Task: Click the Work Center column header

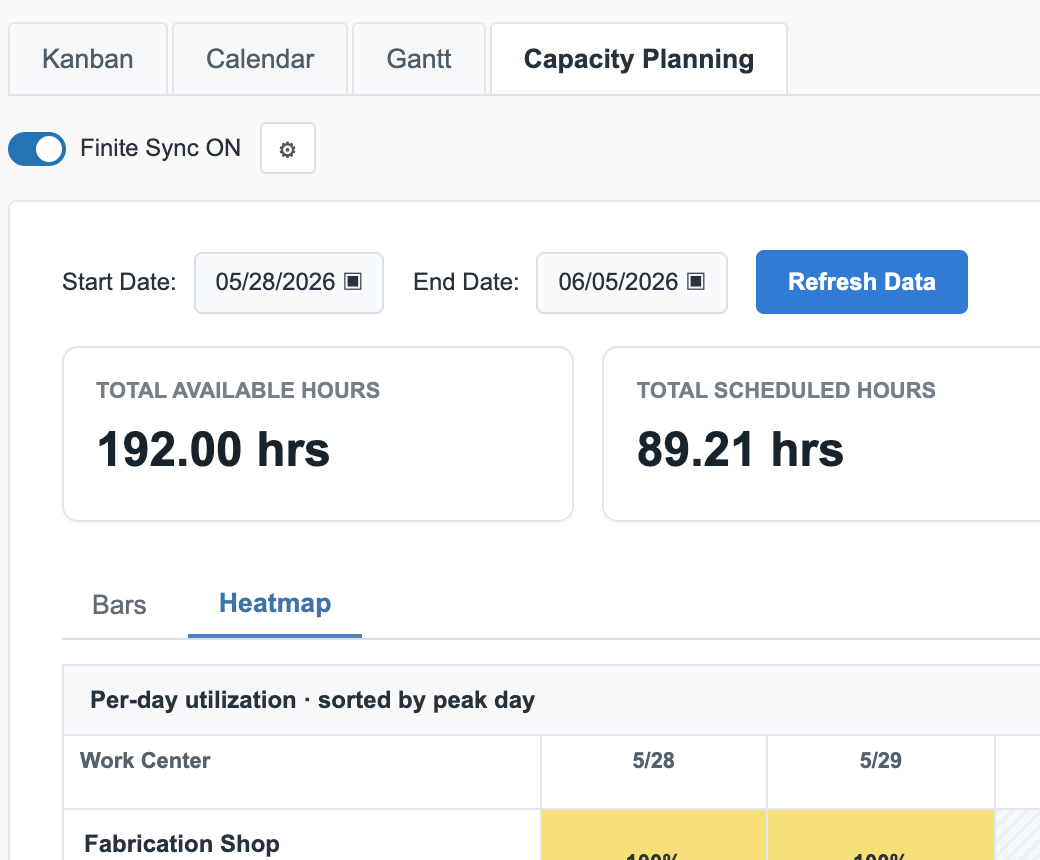Action: (x=302, y=772)
